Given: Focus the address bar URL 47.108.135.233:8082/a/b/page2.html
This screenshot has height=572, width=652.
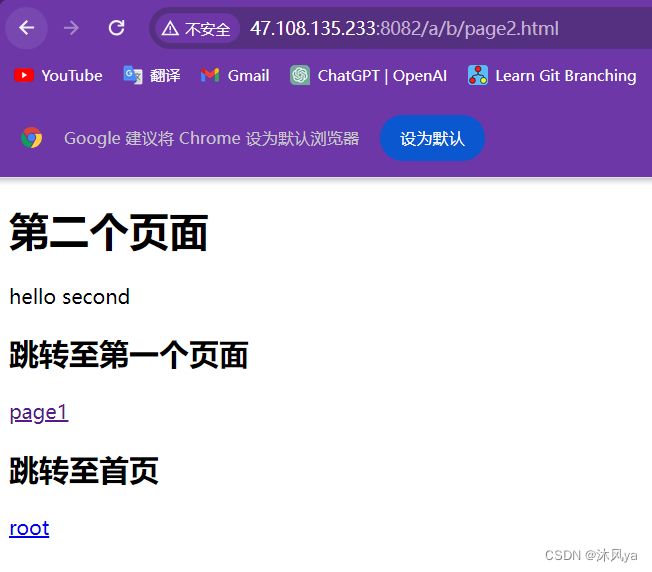Looking at the screenshot, I should [x=404, y=29].
